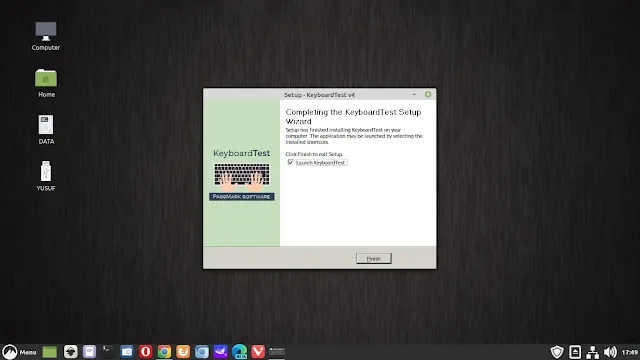Minimize the Setup - KeyboardTest window

click(414, 94)
